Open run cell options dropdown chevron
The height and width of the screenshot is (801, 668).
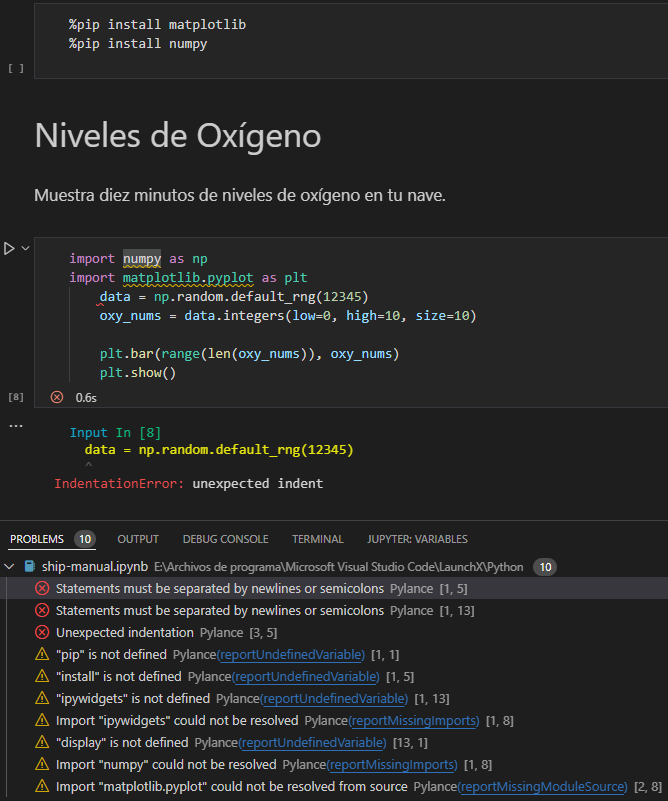click(25, 248)
